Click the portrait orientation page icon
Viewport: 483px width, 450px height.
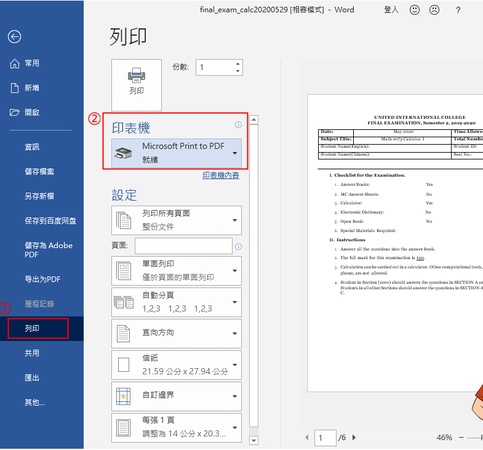click(123, 333)
